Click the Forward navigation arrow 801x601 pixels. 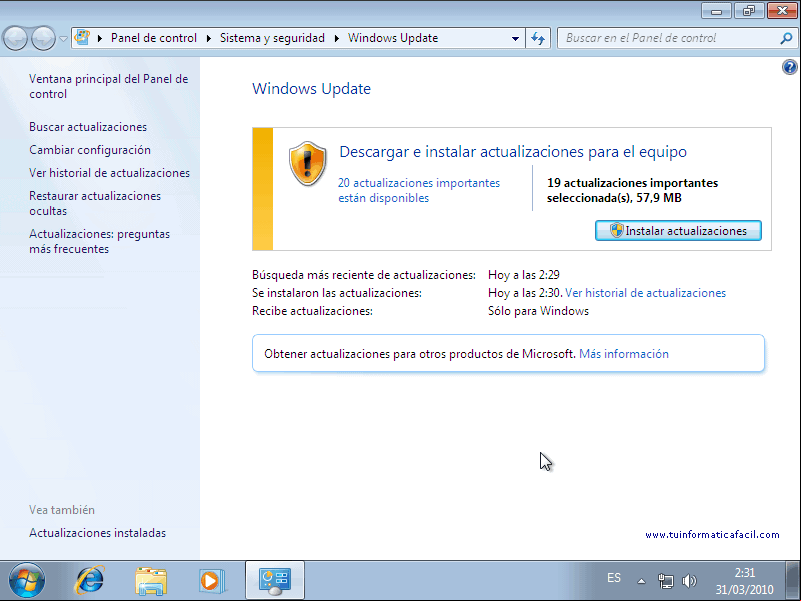43,38
